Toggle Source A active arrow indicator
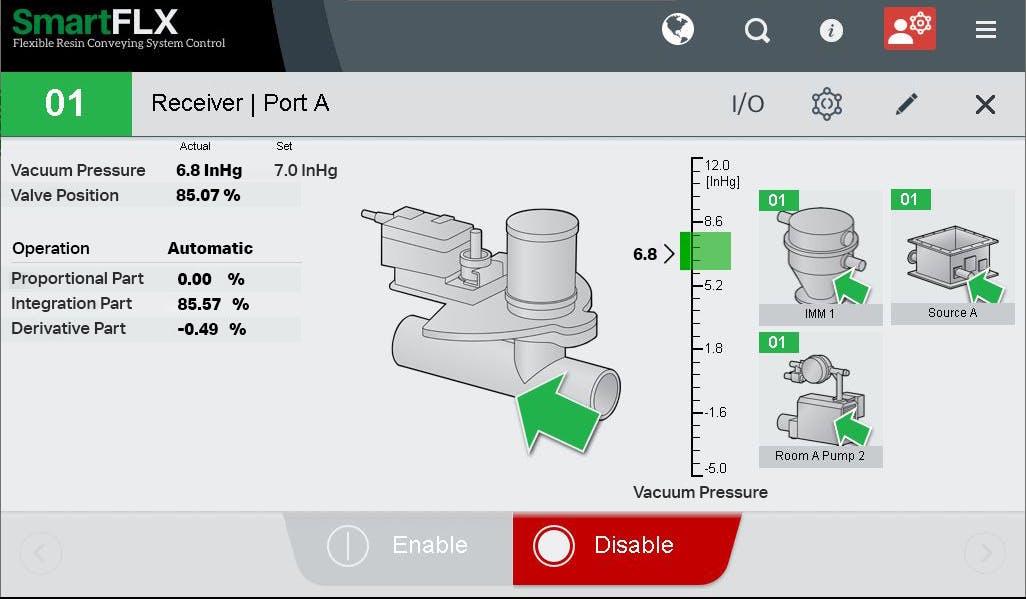 tap(983, 290)
